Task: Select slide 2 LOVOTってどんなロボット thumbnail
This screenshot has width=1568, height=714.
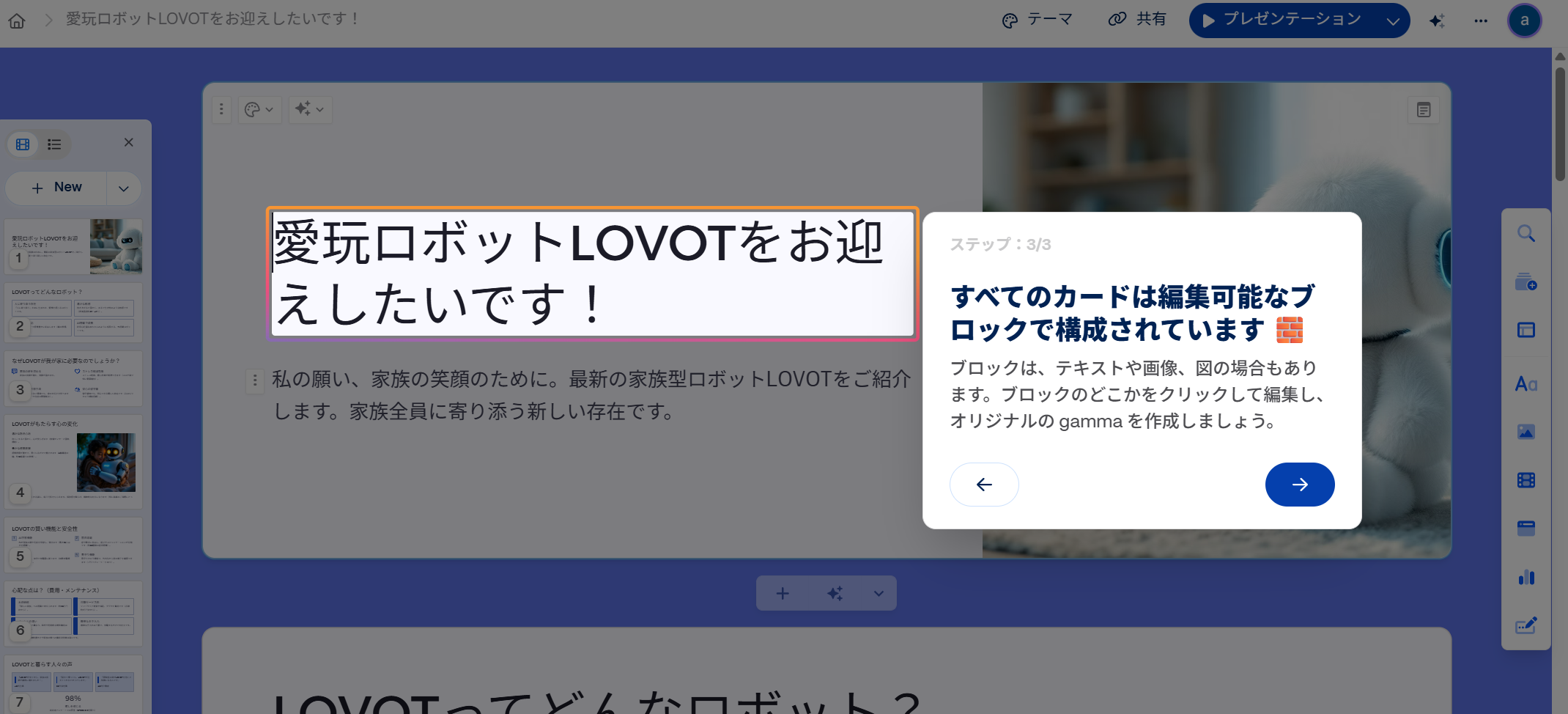Action: pos(73,312)
